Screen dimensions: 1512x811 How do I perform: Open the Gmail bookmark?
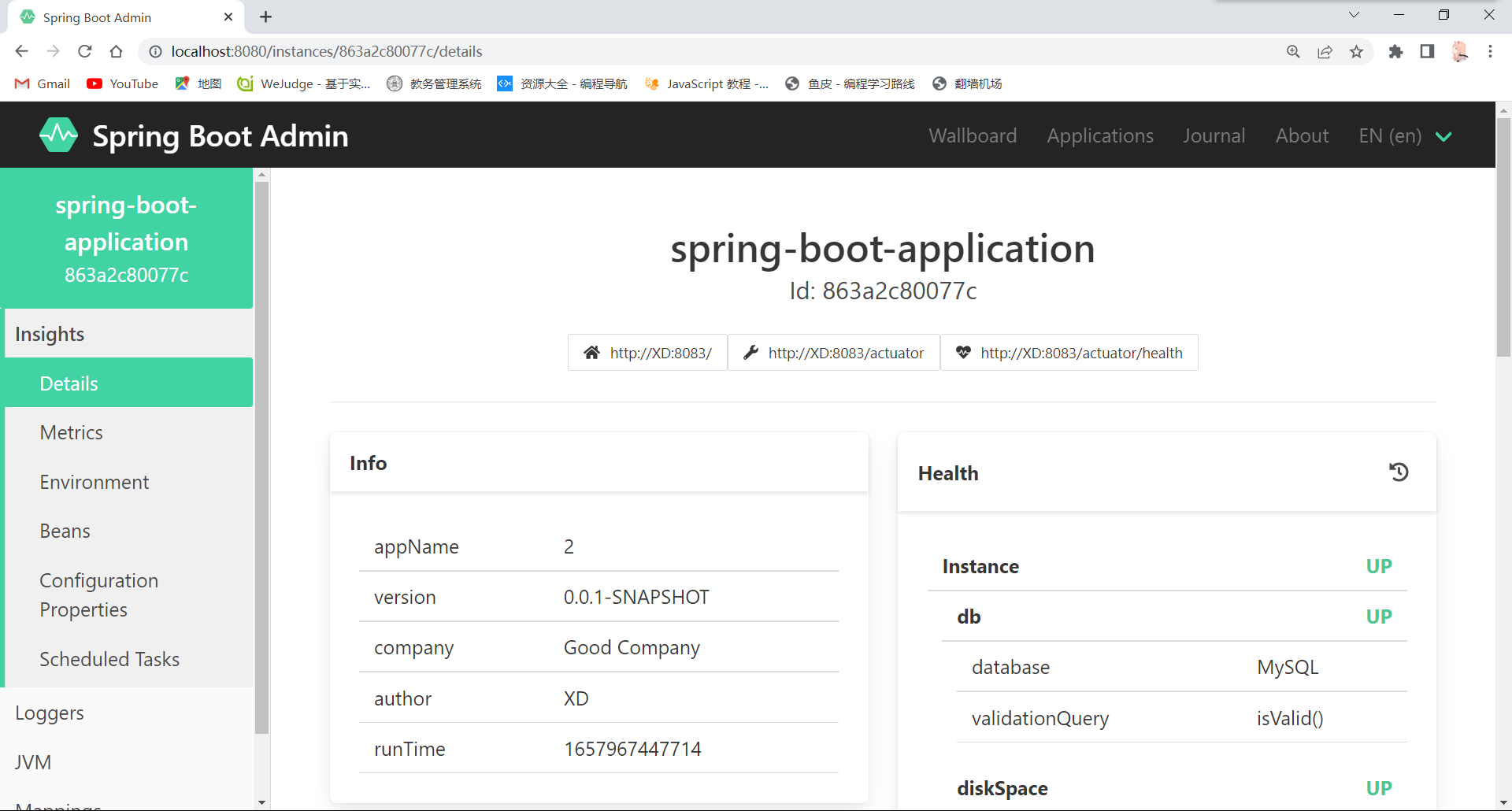(x=43, y=83)
